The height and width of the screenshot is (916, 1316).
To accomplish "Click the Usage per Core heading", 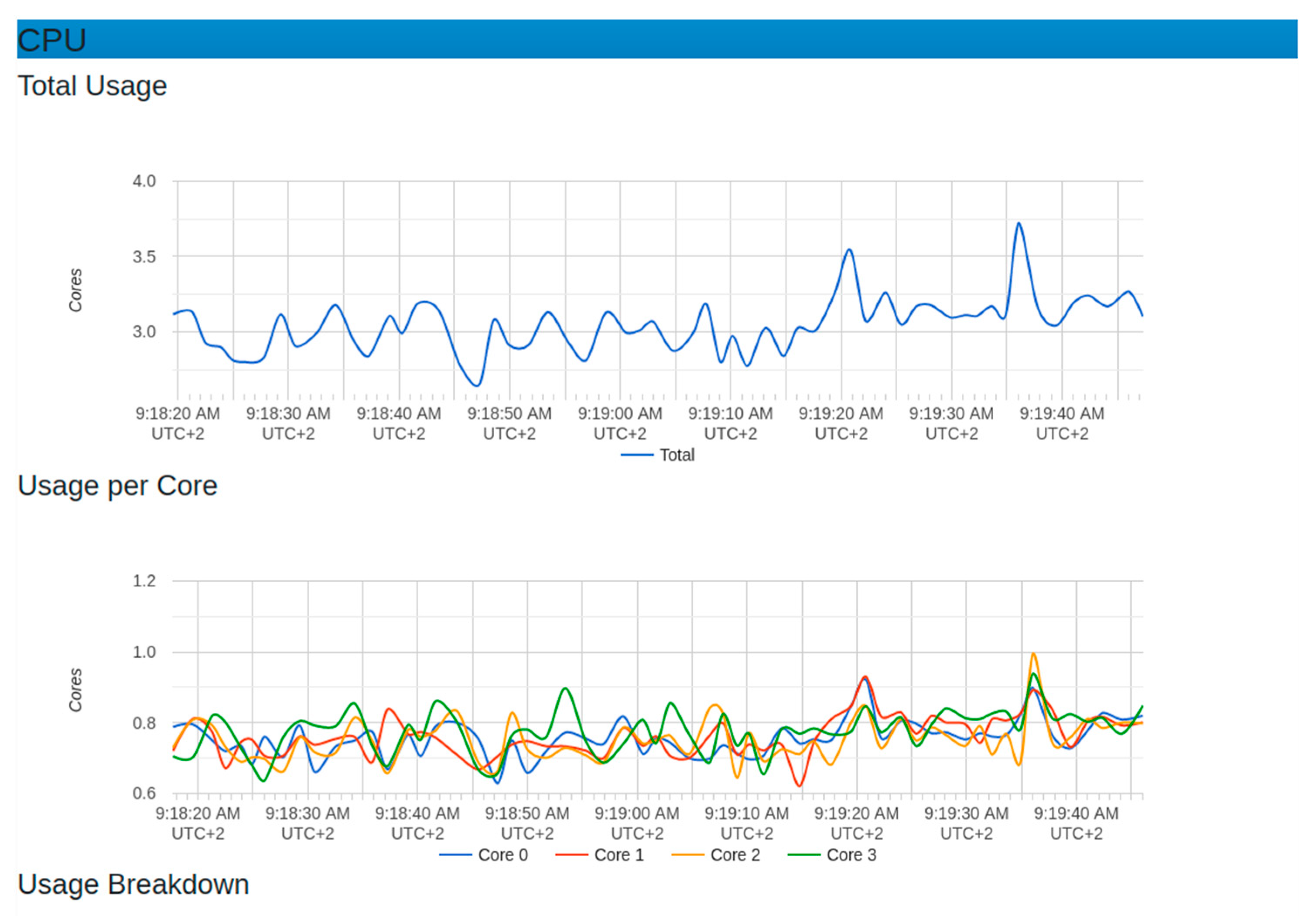I will coord(117,486).
